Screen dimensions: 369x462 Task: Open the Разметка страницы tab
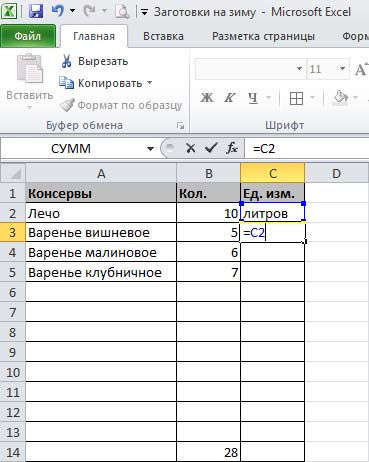[x=263, y=36]
